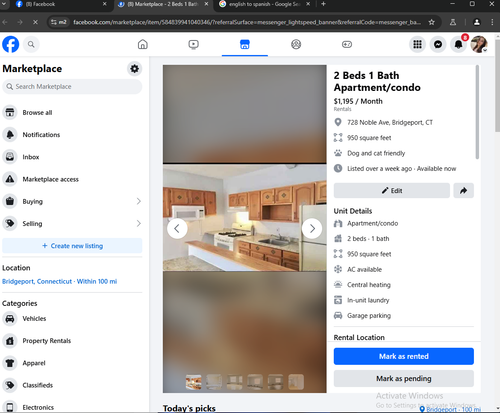Open the Gaming icon in top navigation
The height and width of the screenshot is (413, 500).
[x=347, y=44]
